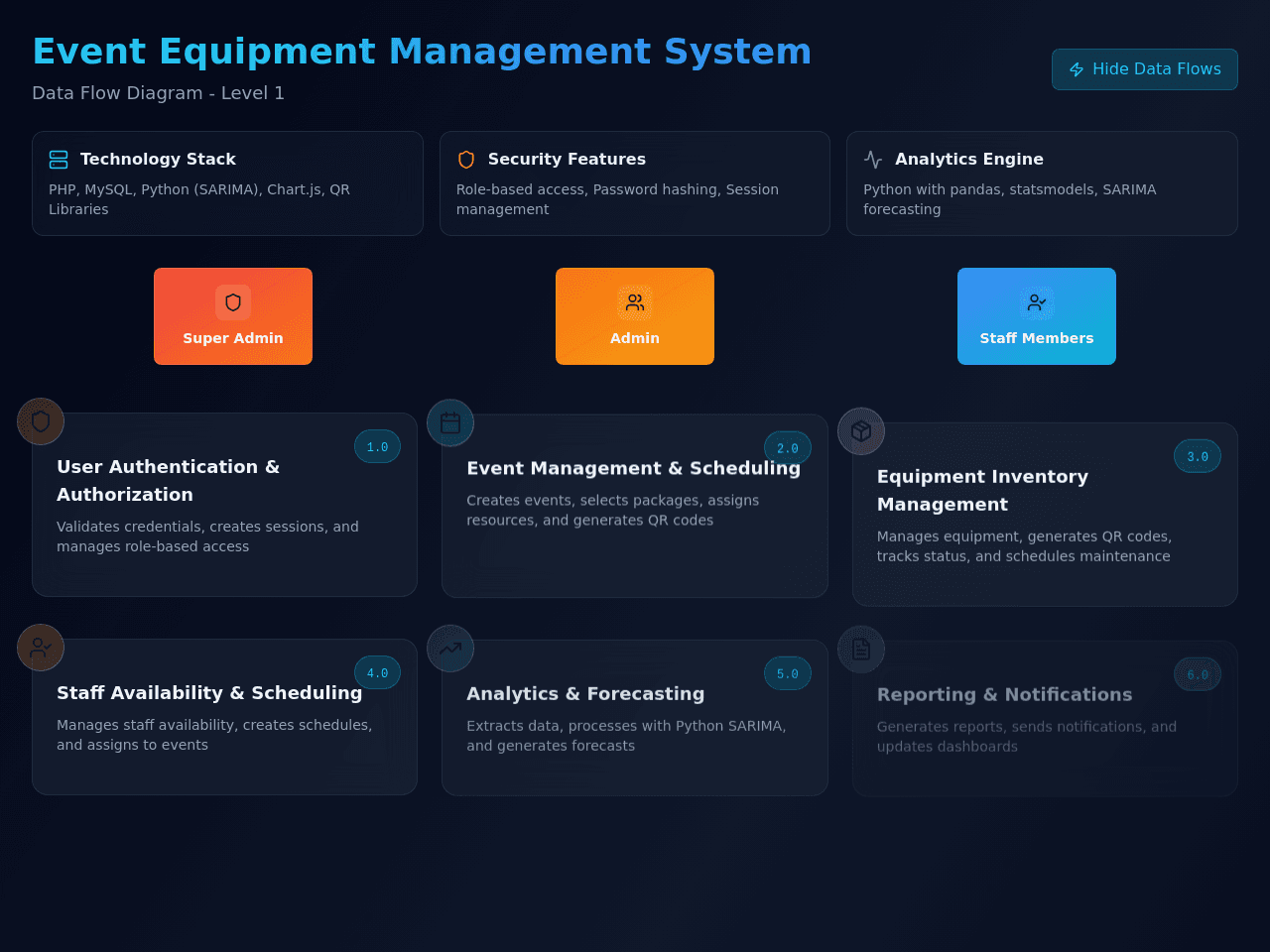Click the 6.0 process number badge
Image resolution: width=1270 pixels, height=952 pixels.
point(1198,674)
